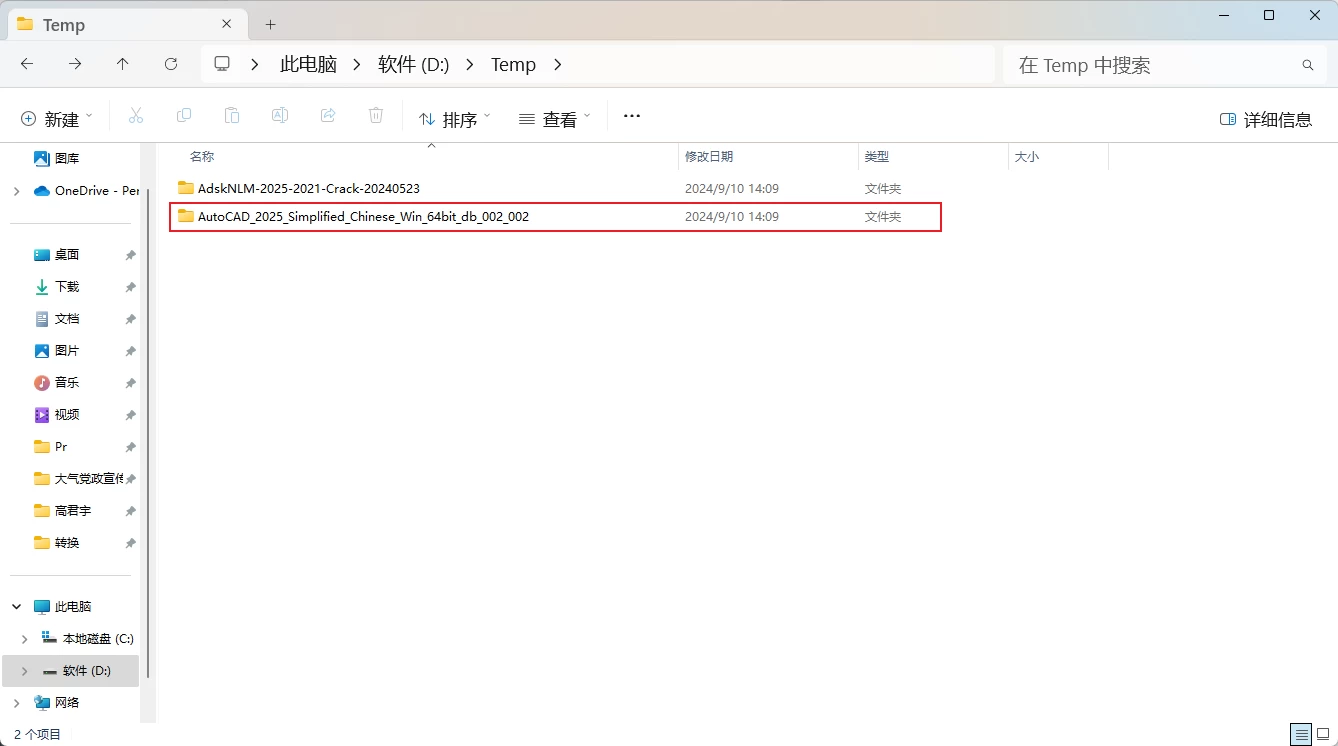The width and height of the screenshot is (1338, 746).
Task: Click the Delete trash icon
Action: (376, 116)
